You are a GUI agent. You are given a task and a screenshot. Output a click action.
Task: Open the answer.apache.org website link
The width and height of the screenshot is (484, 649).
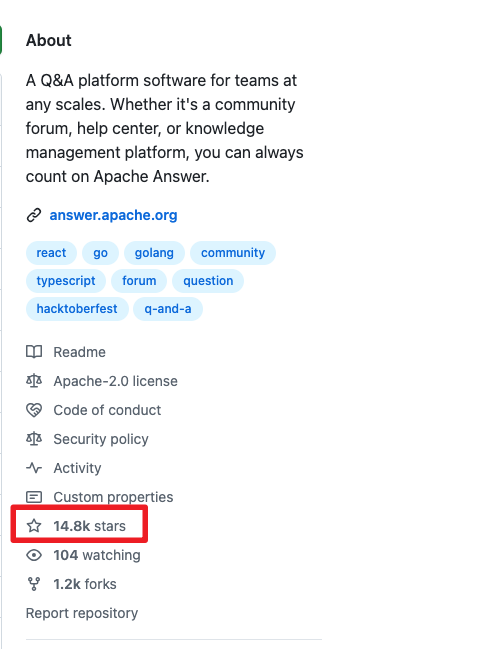113,215
